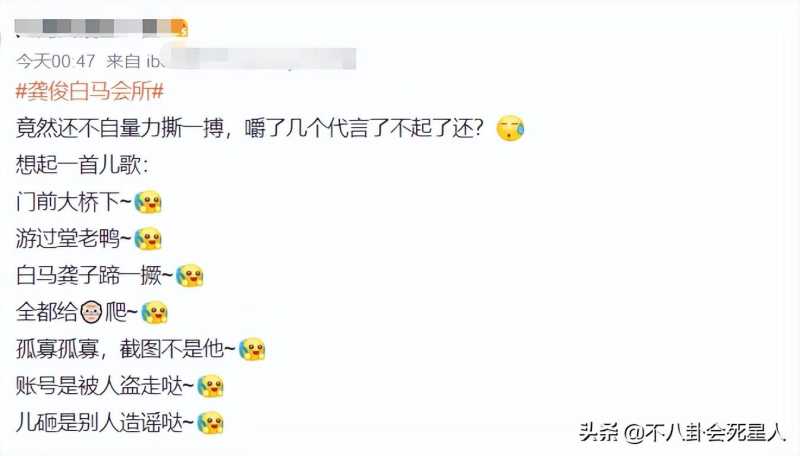The image size is (800, 456).
Task: Click the text 孤寡孤寡,截图不是他
Action: tap(119, 349)
